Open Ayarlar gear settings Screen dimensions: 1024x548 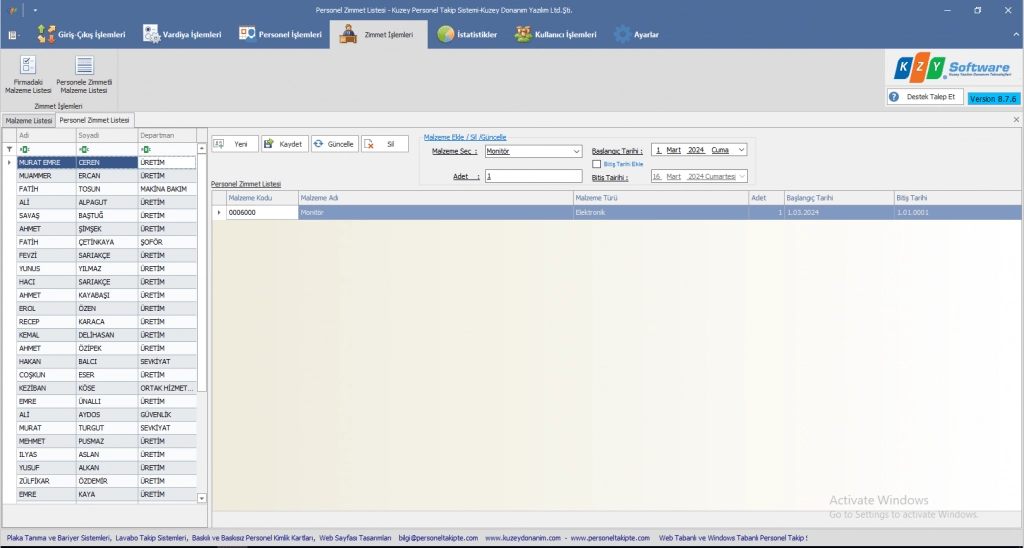tap(636, 34)
